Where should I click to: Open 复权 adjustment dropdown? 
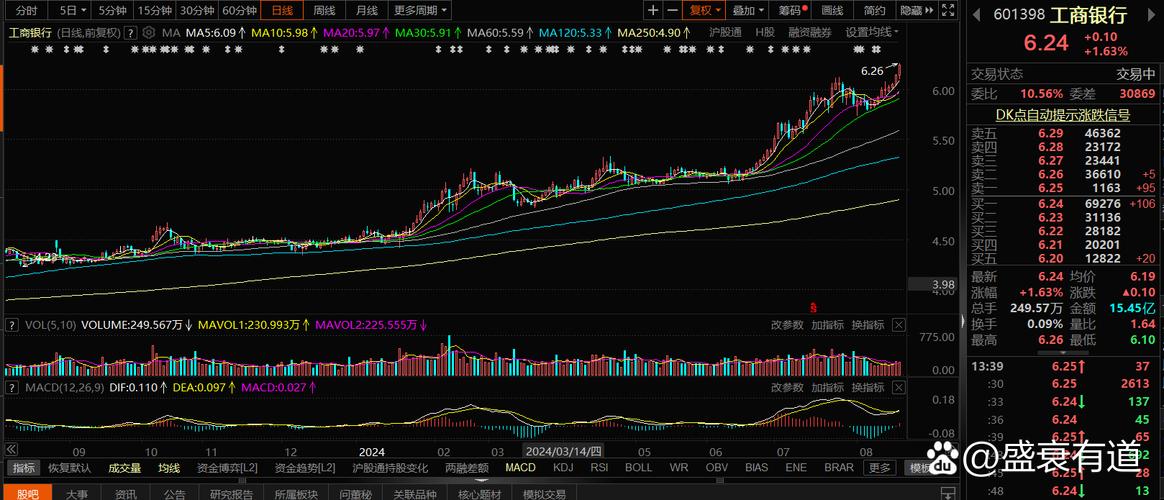pos(704,10)
